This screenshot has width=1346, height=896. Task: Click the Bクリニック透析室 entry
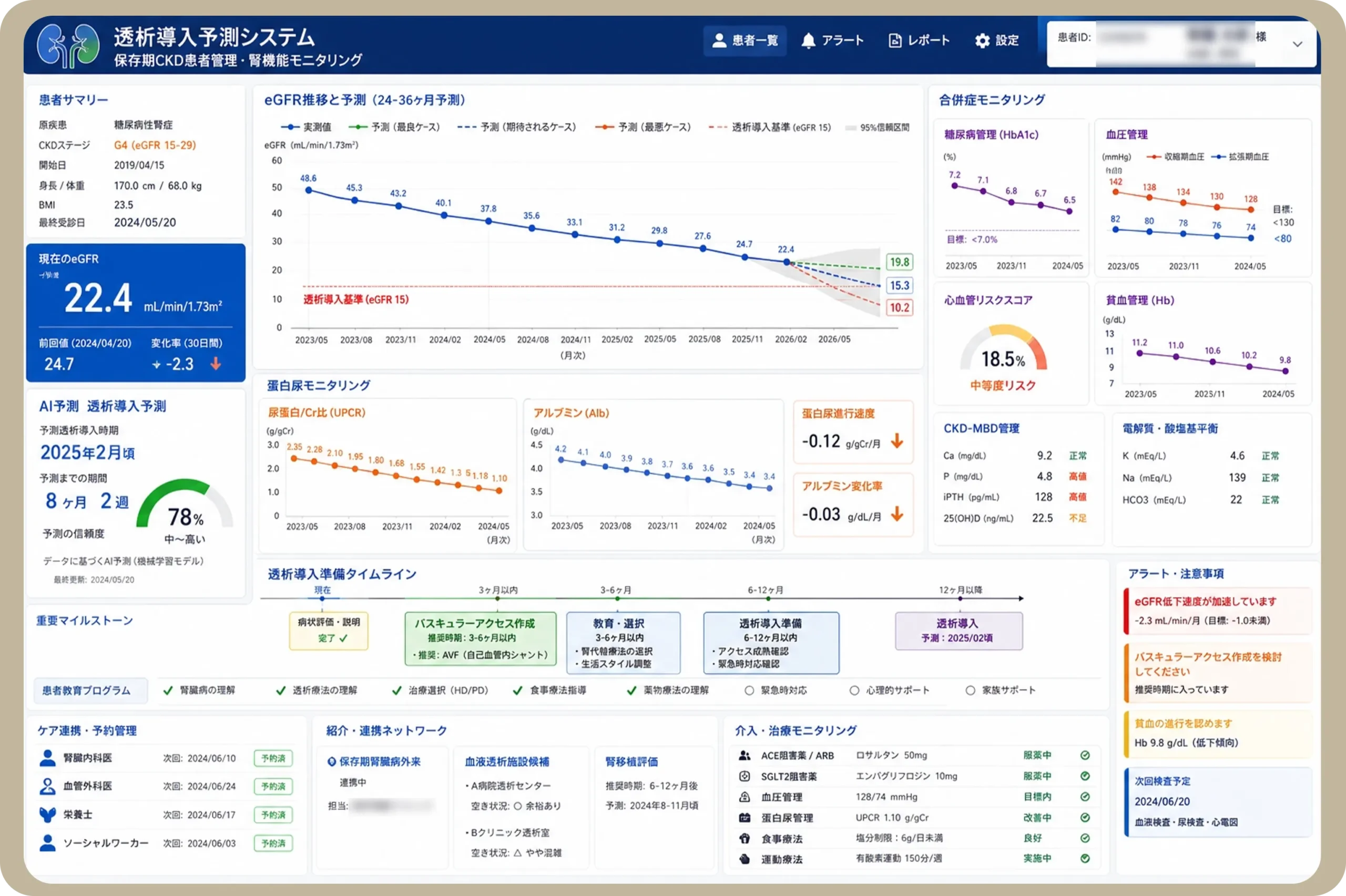[x=507, y=832]
